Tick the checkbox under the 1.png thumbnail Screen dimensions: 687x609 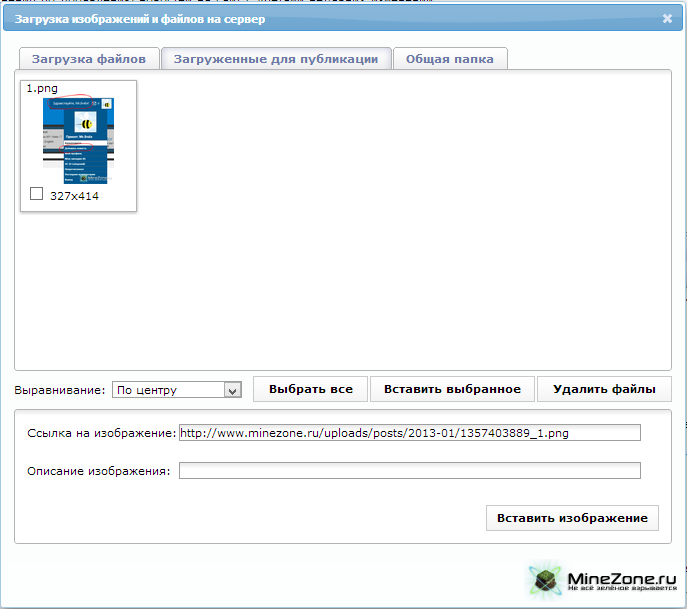[x=37, y=194]
